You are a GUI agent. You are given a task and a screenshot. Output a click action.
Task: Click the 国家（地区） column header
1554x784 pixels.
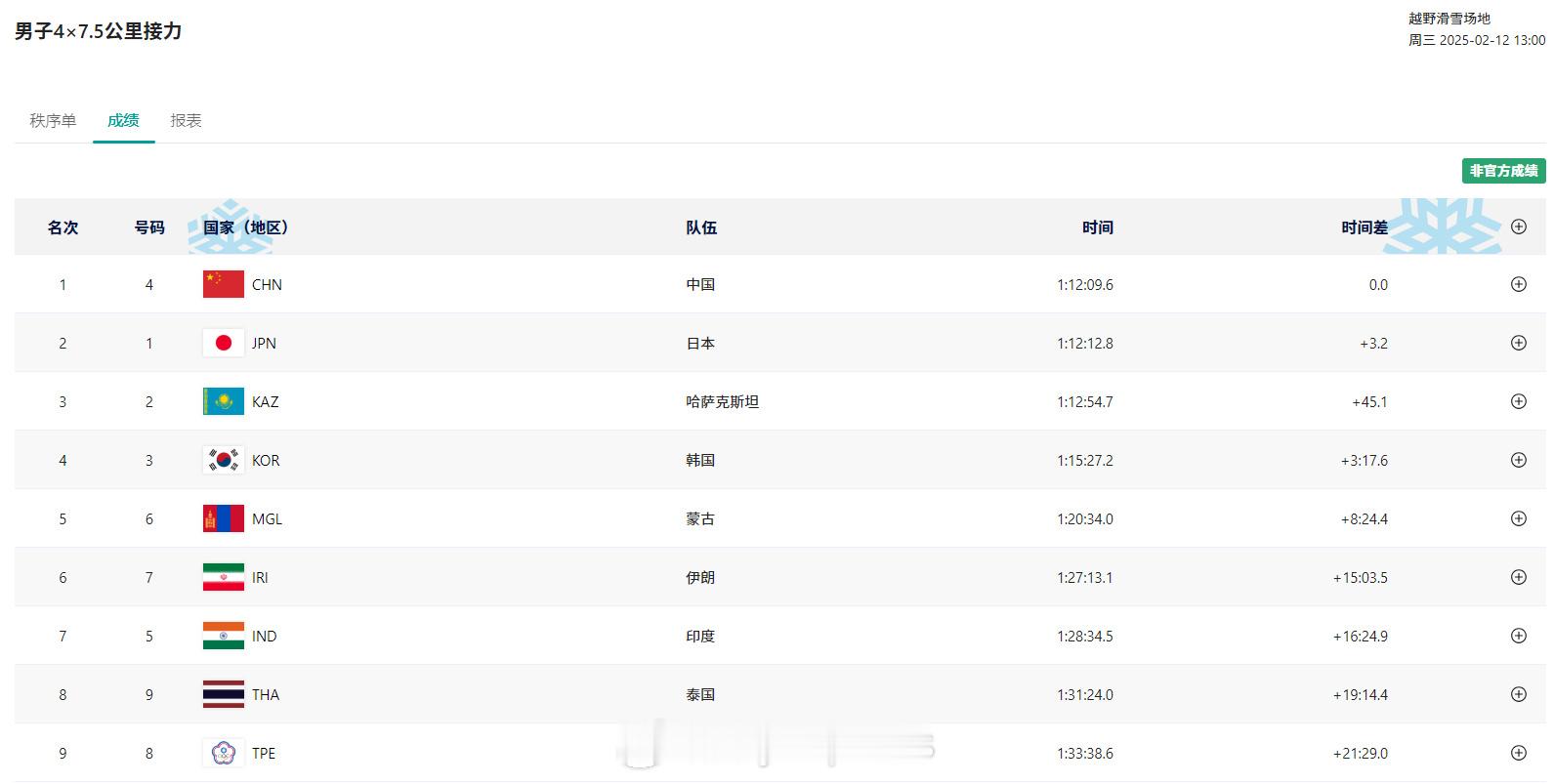pyautogui.click(x=246, y=227)
